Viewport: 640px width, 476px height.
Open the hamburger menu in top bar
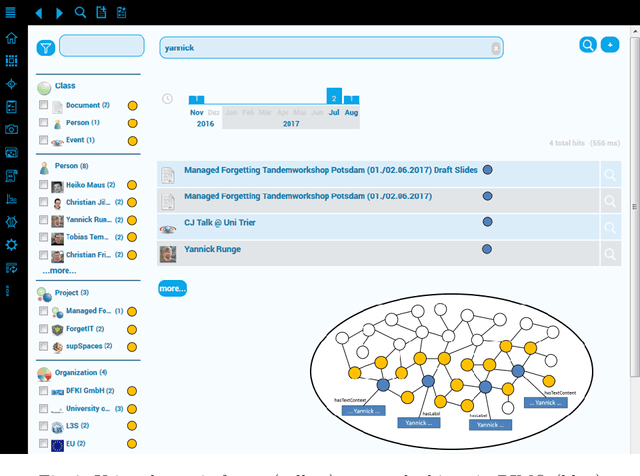[x=11, y=13]
